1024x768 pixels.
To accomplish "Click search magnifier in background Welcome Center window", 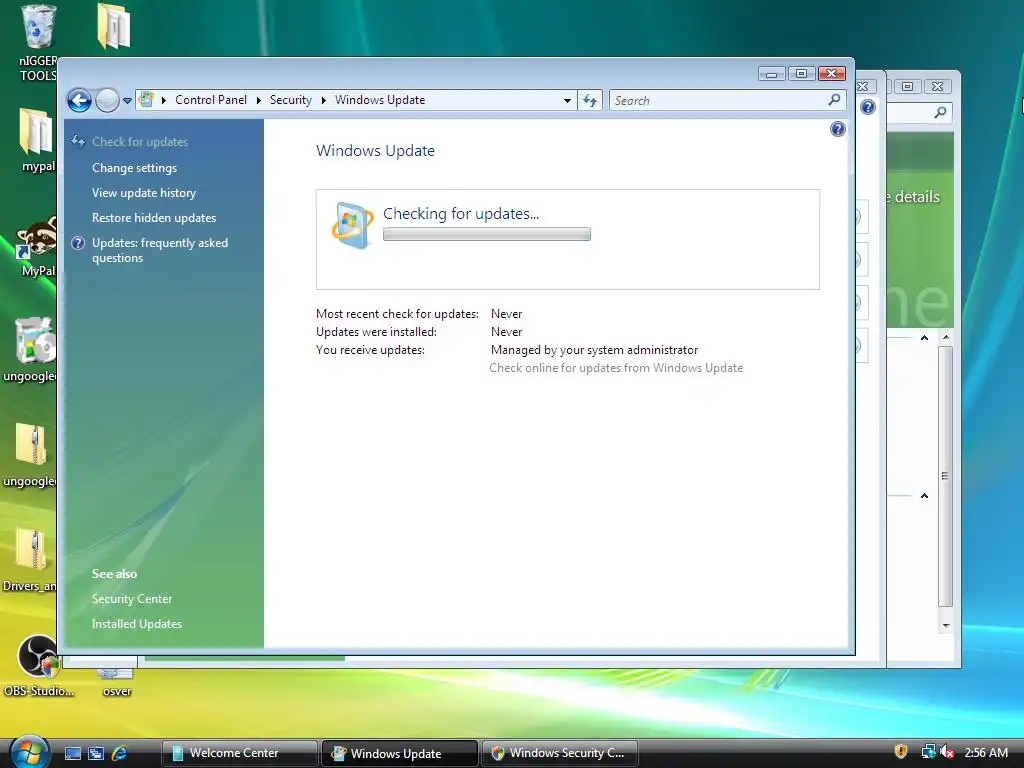I will (940, 112).
